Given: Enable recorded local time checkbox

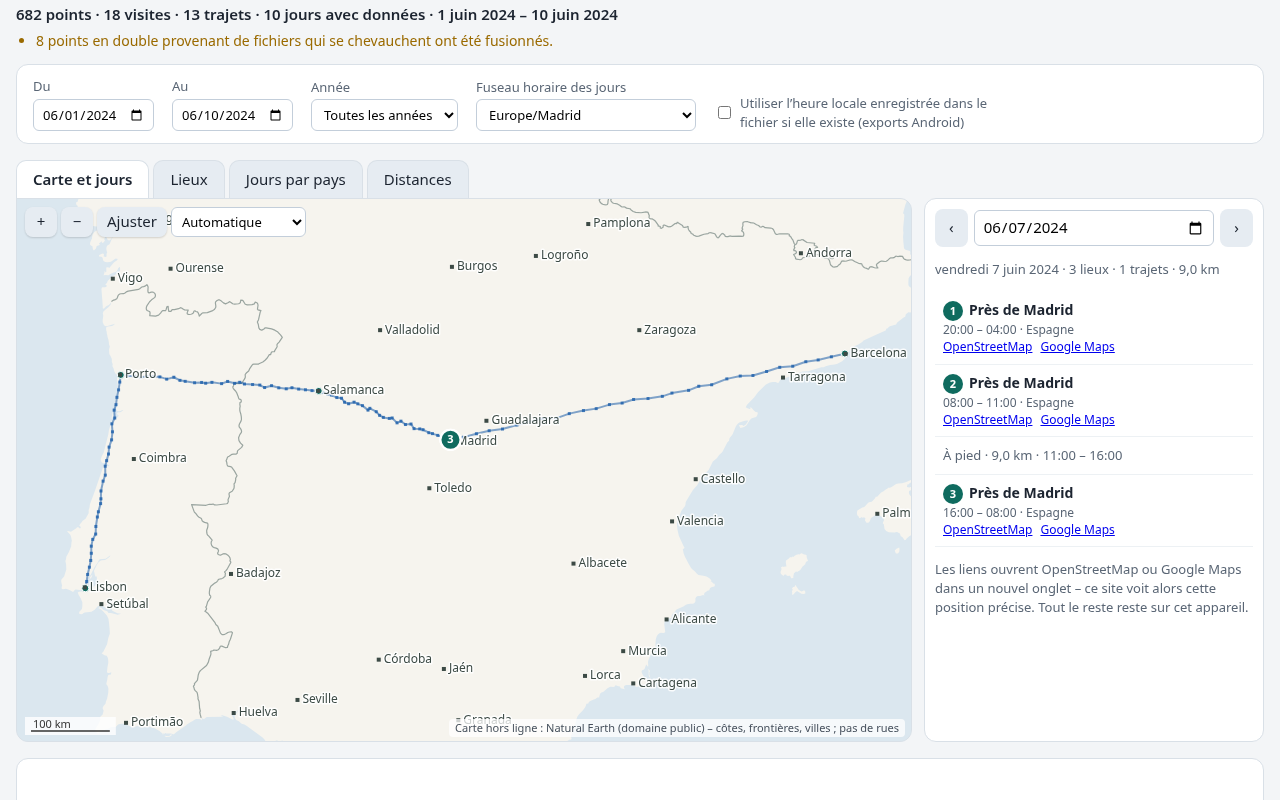Looking at the screenshot, I should tap(724, 113).
